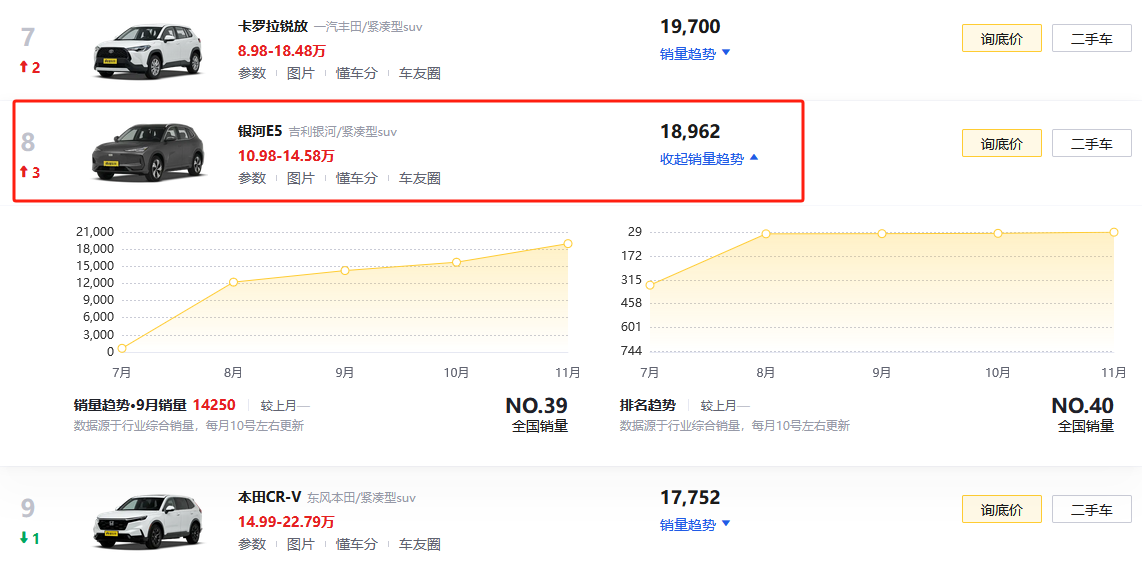Screen dimensions: 1142x566
Task: Click 询底价 button for 本田CR-V
Action: (1001, 508)
